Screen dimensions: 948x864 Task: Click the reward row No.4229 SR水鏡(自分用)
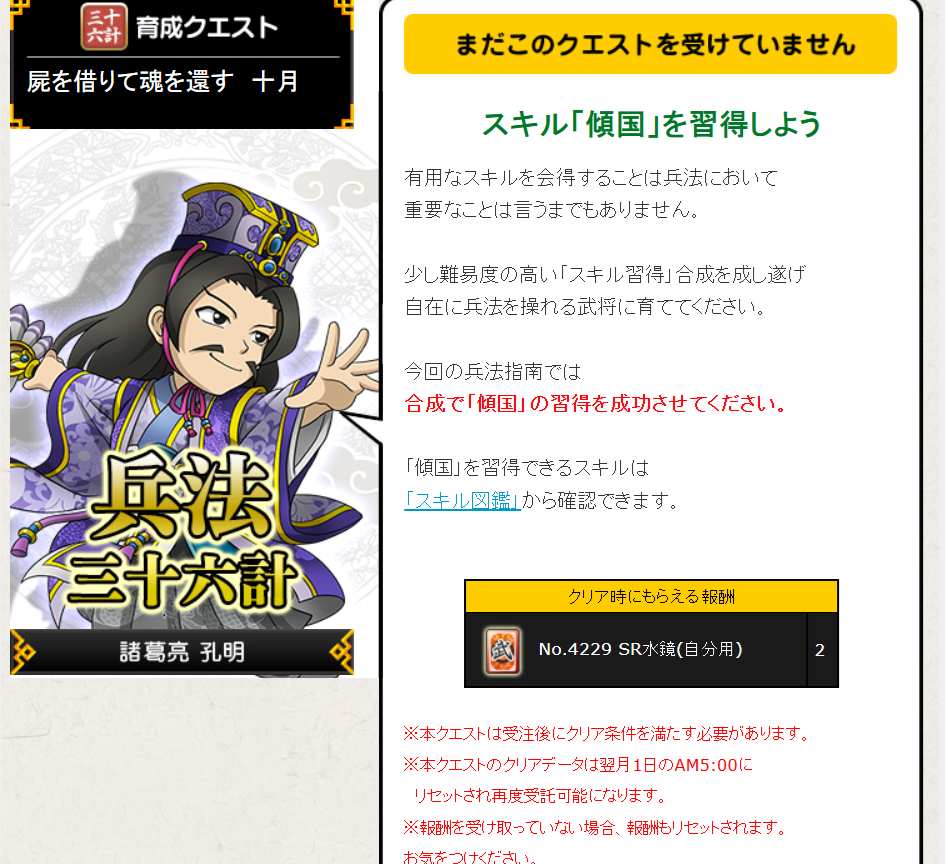pyautogui.click(x=636, y=650)
